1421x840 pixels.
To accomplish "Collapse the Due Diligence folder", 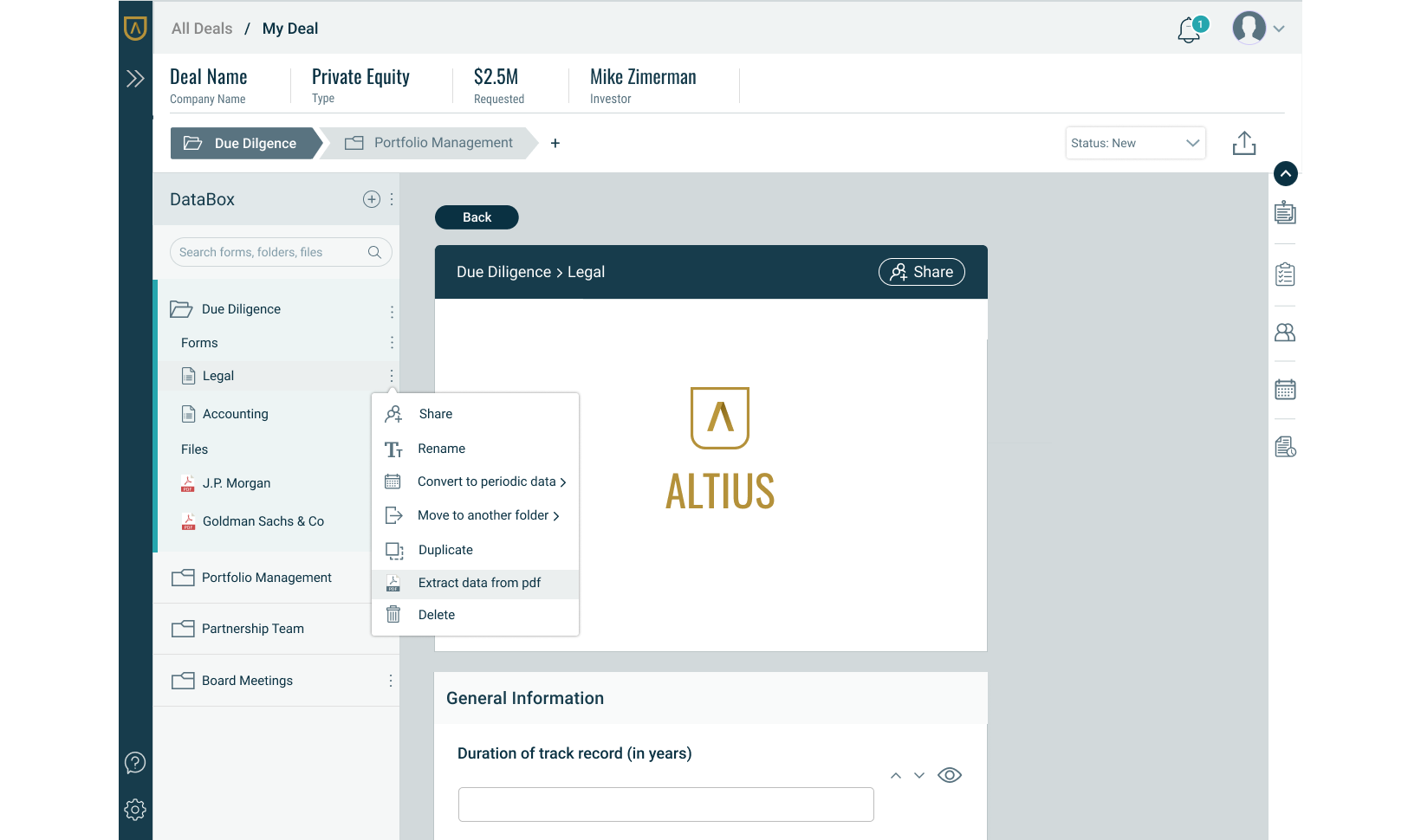I will (181, 309).
